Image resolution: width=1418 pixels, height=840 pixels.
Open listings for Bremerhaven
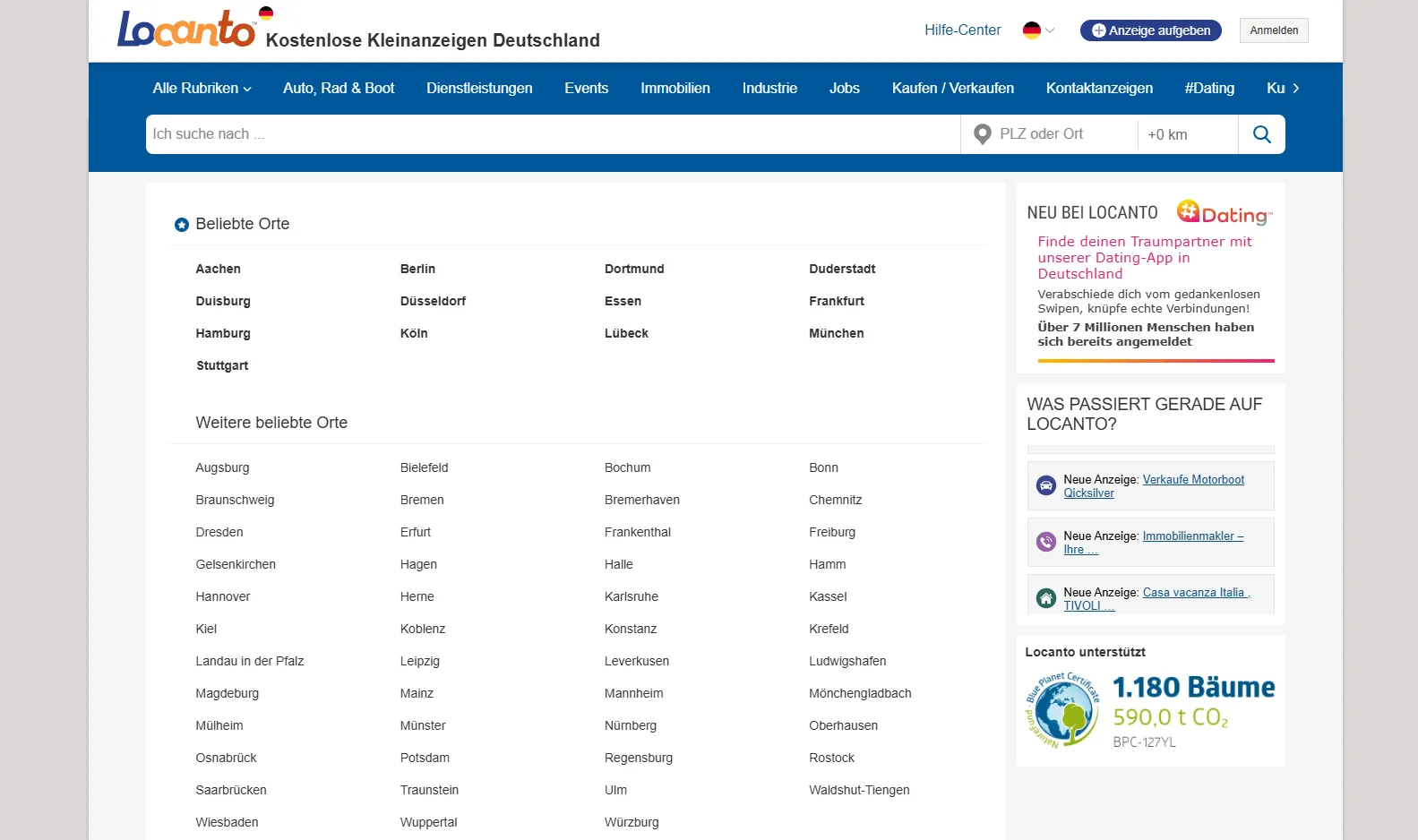click(x=642, y=500)
